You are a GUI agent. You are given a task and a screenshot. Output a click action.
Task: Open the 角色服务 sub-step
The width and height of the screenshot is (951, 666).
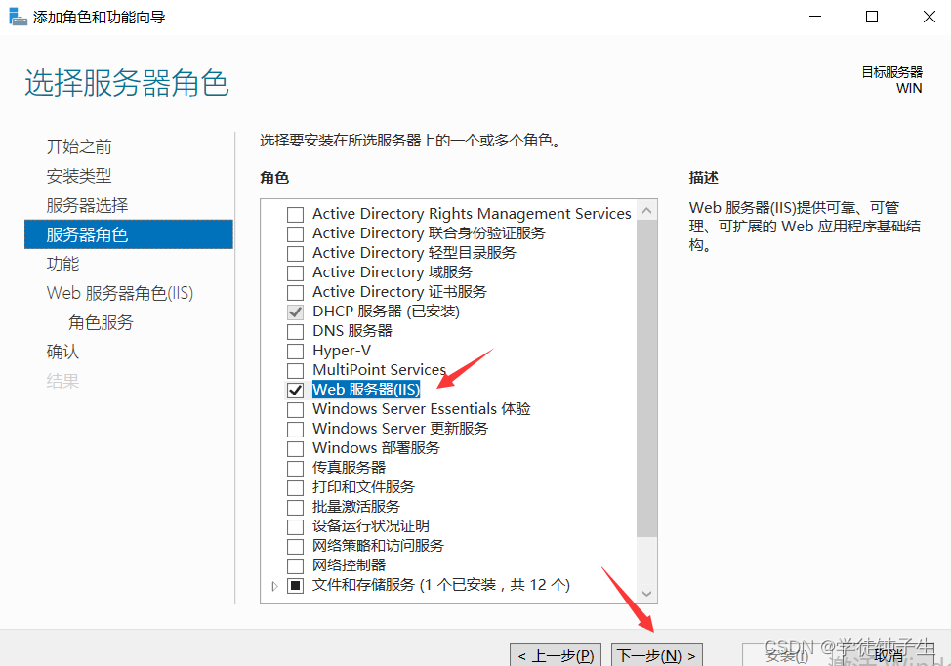[x=101, y=322]
